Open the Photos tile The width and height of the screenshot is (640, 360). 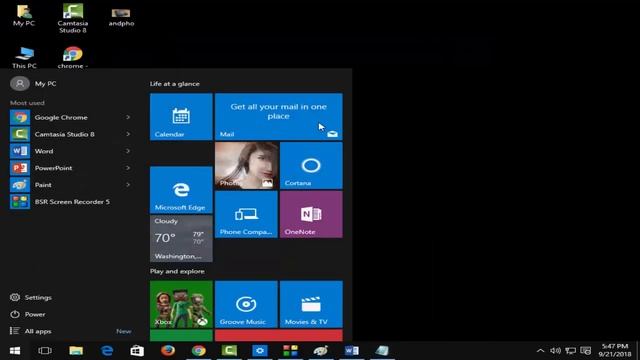click(x=246, y=166)
